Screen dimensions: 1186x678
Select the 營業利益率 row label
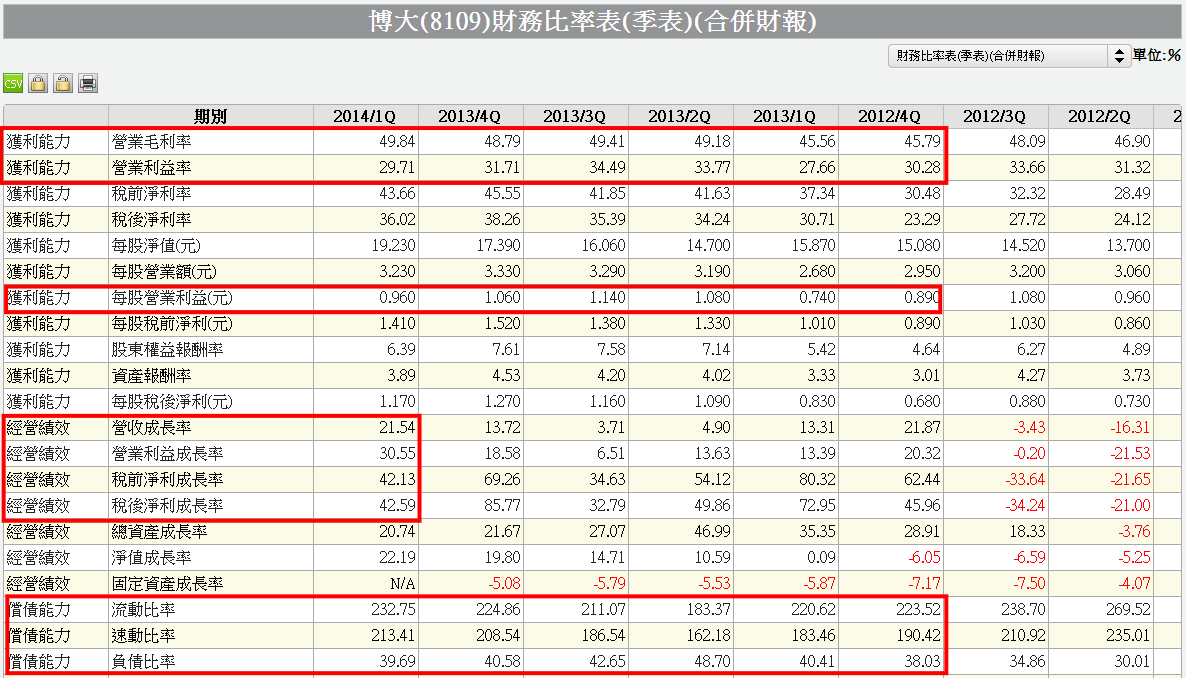coord(151,167)
